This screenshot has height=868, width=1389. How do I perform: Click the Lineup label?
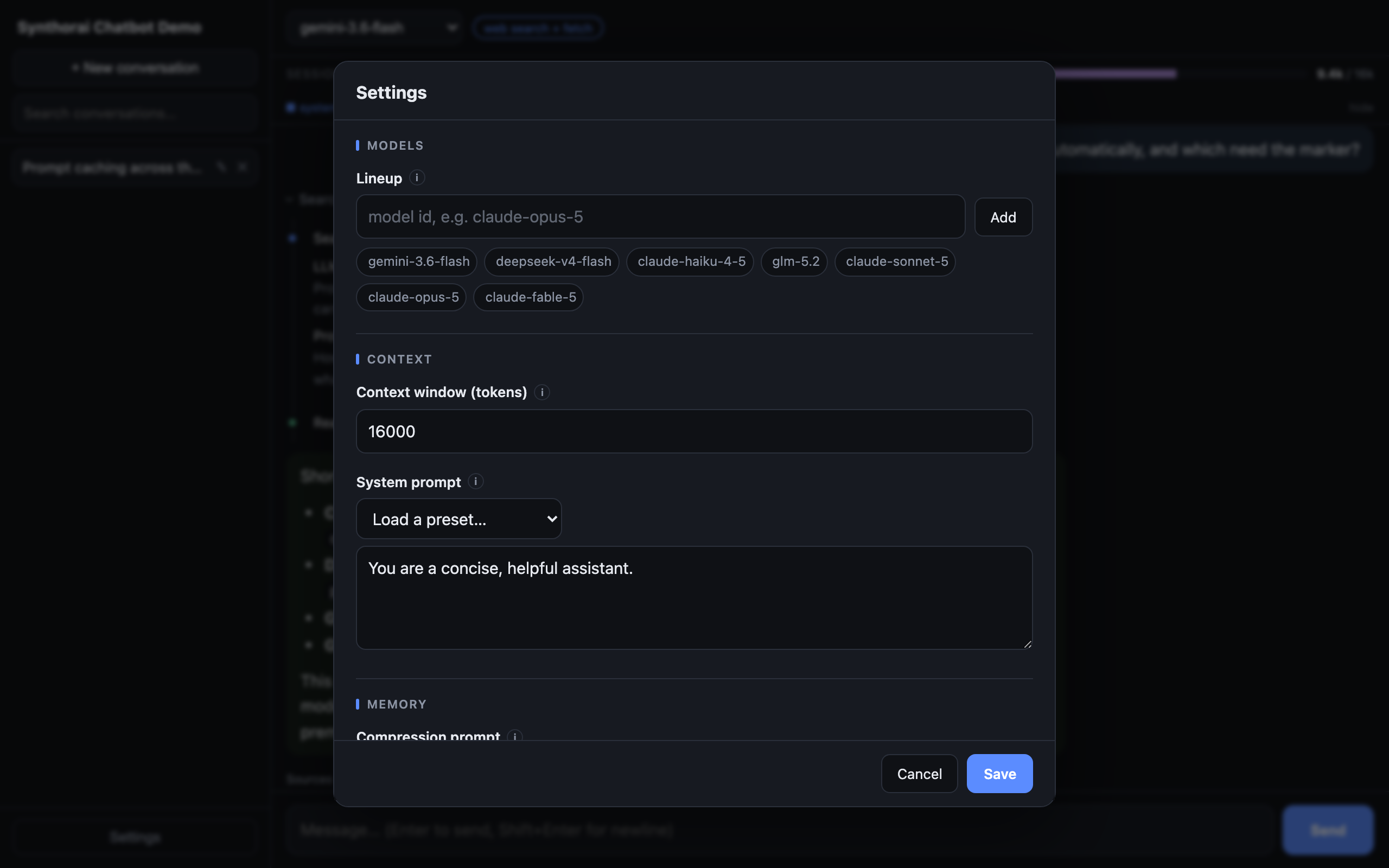click(379, 178)
